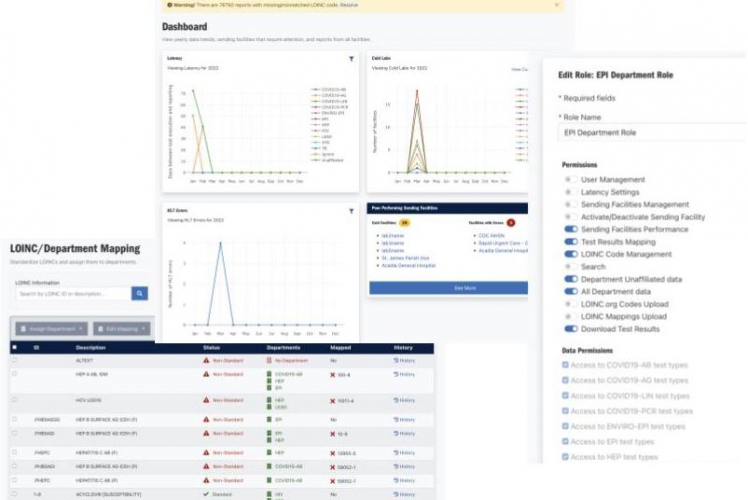Enable the LOINC.org Codes Upload switch

click(x=571, y=303)
